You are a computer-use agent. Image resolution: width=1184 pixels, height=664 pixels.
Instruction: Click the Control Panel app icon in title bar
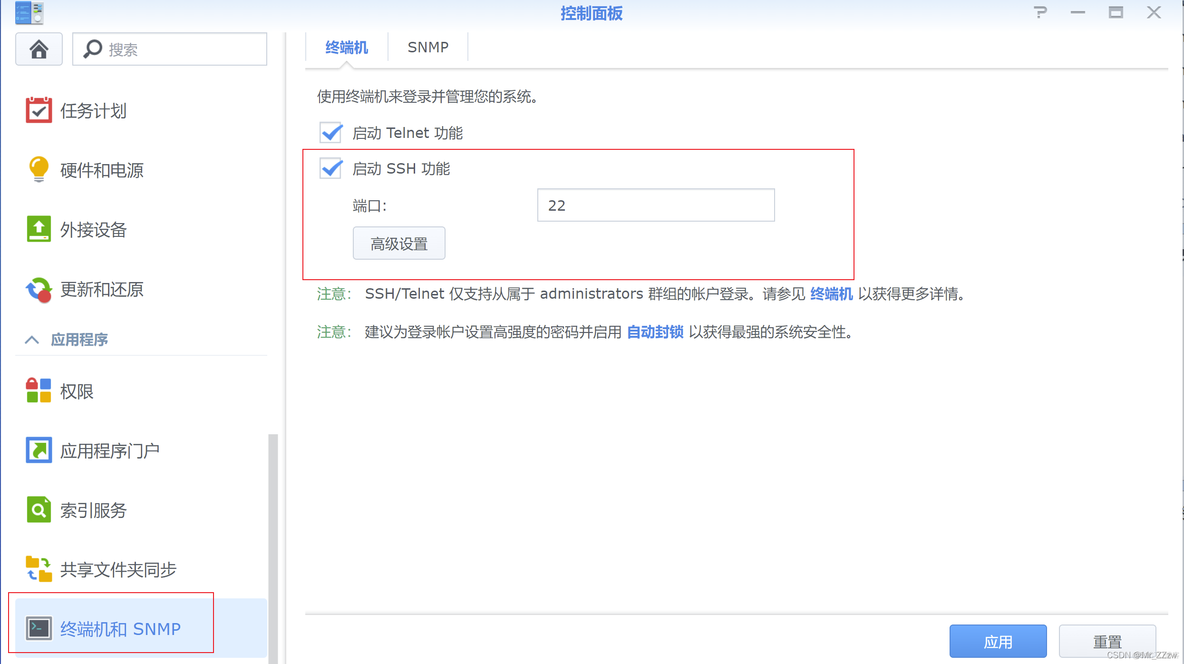[x=29, y=13]
